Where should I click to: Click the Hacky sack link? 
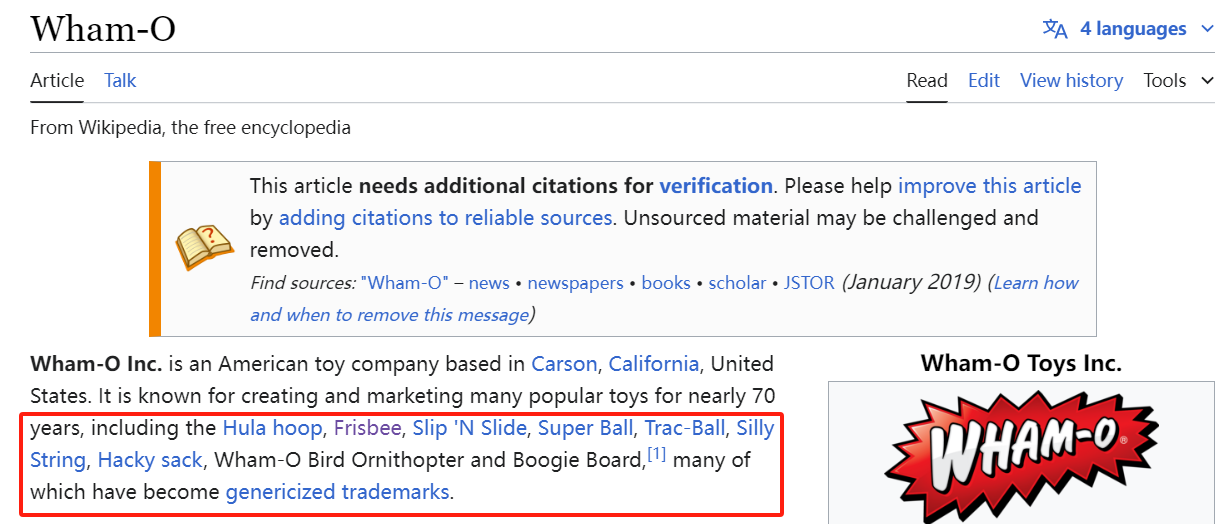[150, 460]
